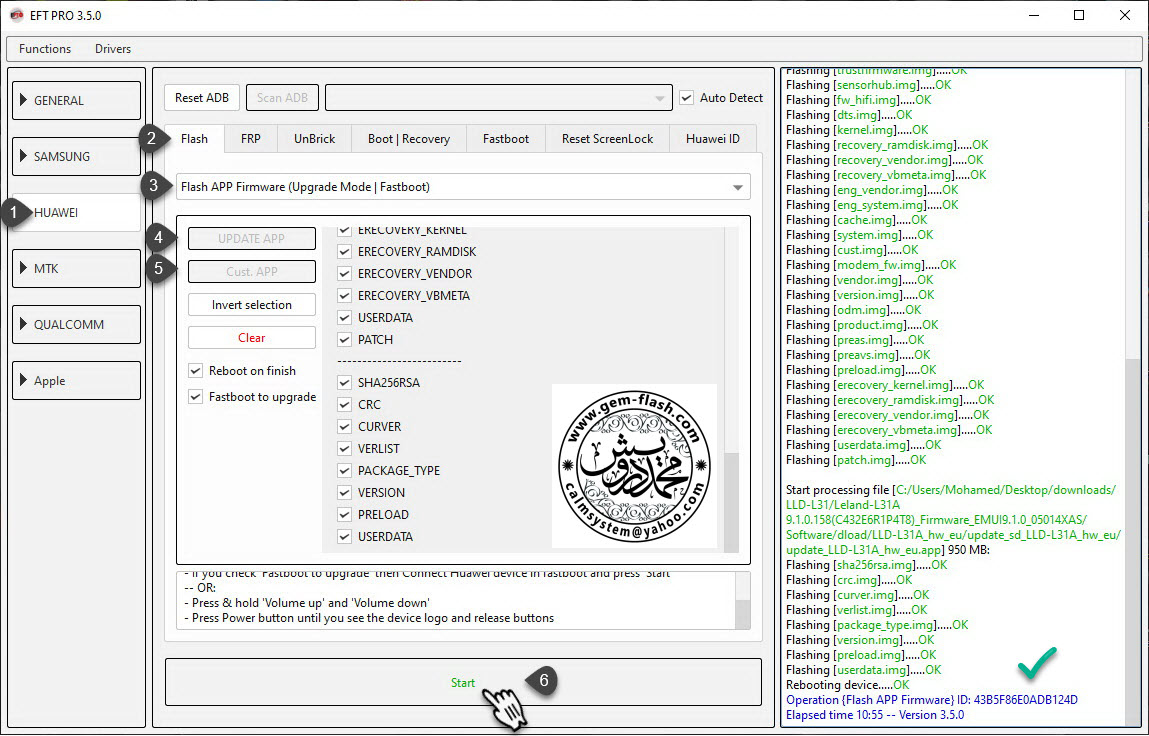The width and height of the screenshot is (1149, 736).
Task: Maximize the EFT PRO window
Action: [x=1079, y=15]
